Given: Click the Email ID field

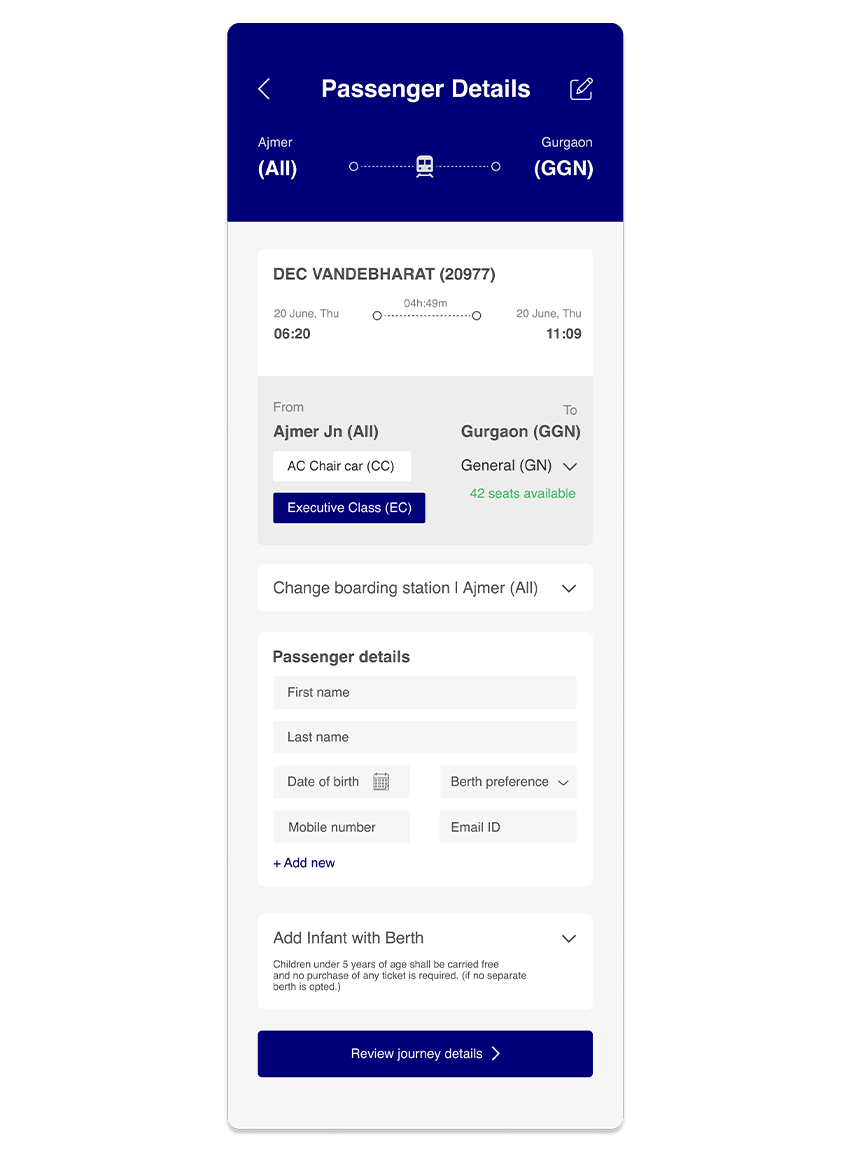Looking at the screenshot, I should [x=507, y=827].
